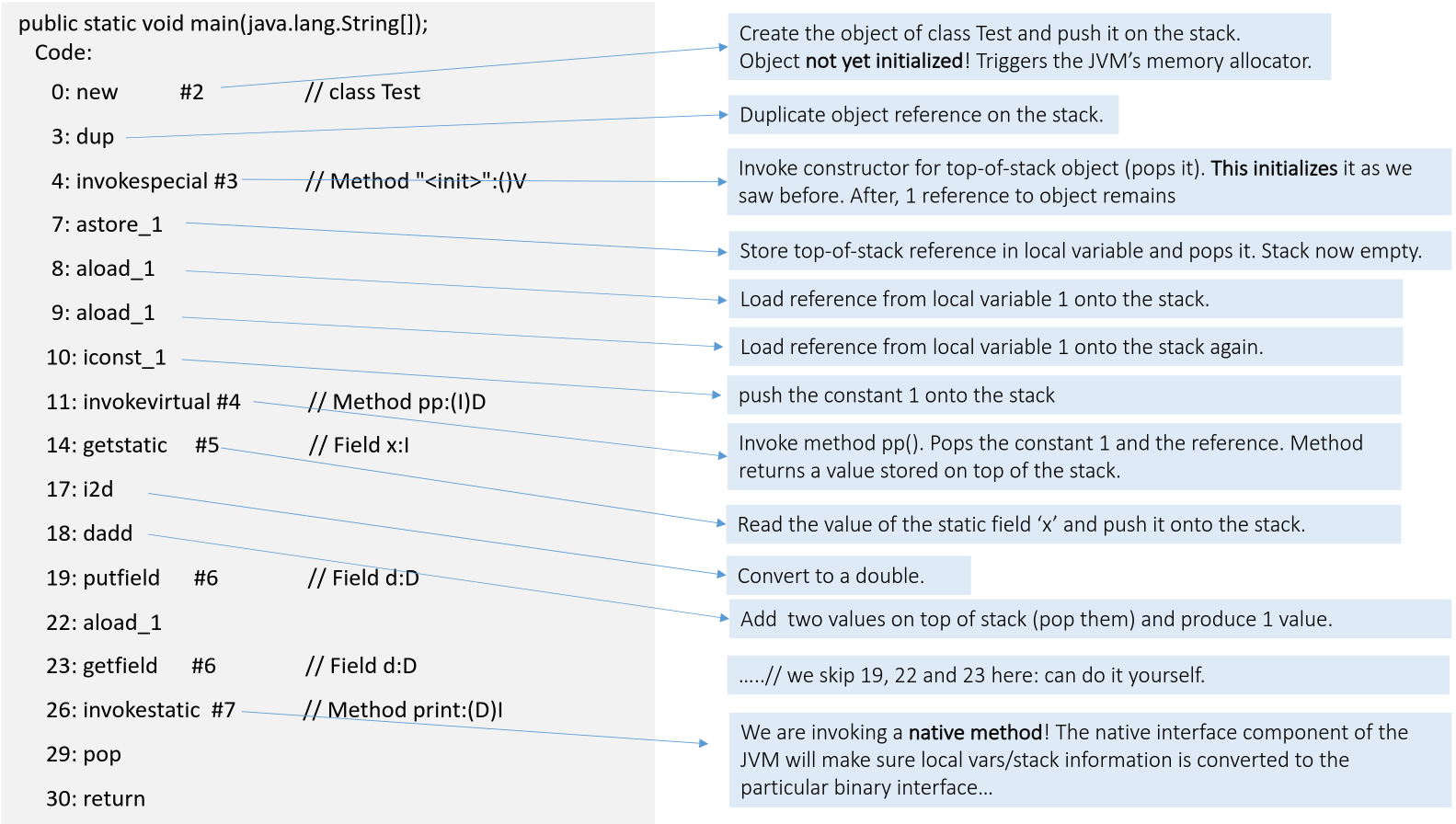The width and height of the screenshot is (1456, 824).
Task: Click the "26: invokestatic #7" line
Action: pyautogui.click(x=141, y=710)
